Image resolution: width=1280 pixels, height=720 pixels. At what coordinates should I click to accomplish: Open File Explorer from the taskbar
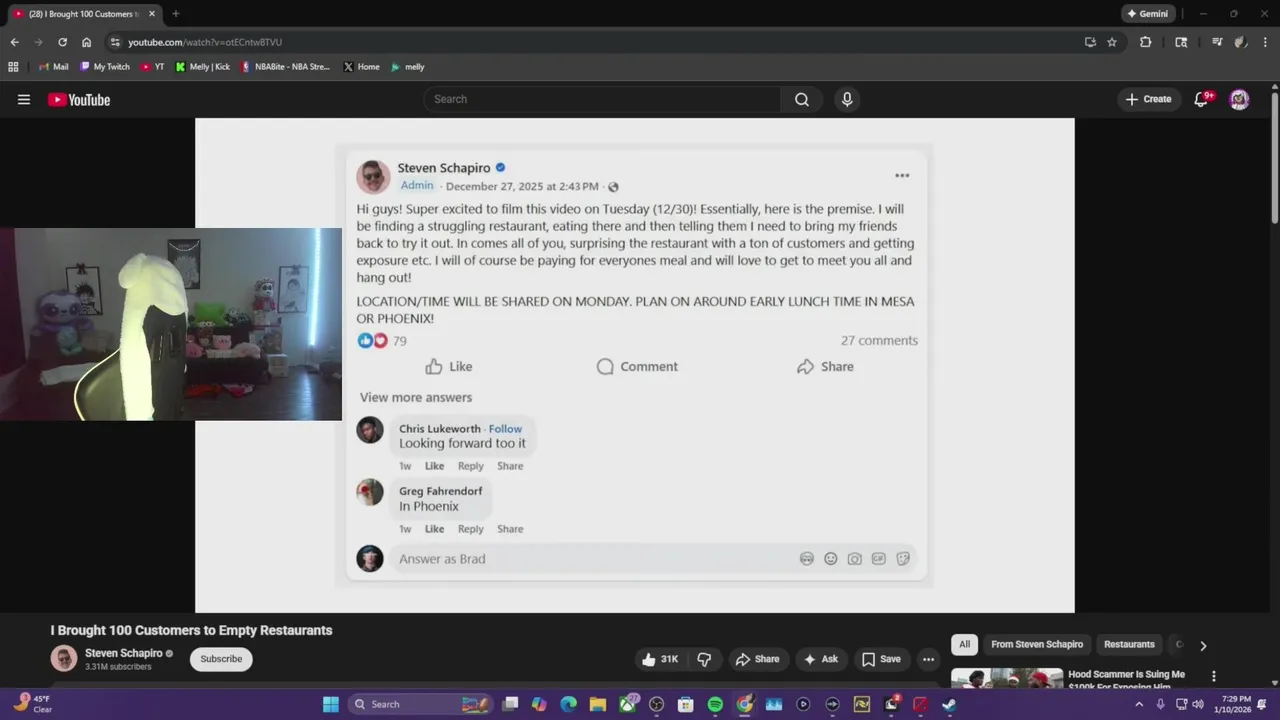[598, 704]
